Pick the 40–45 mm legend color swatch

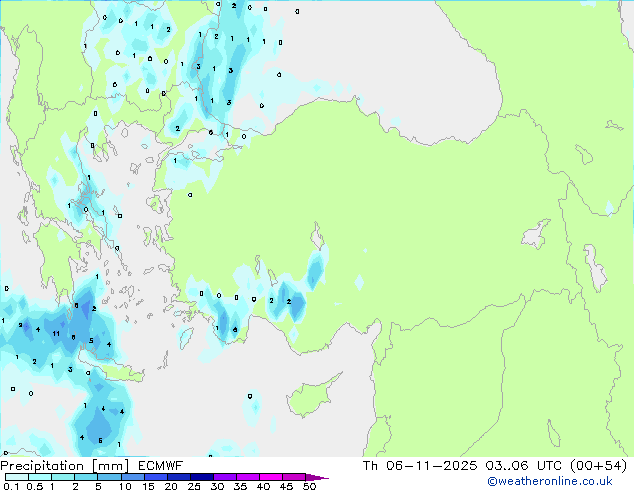point(271,477)
